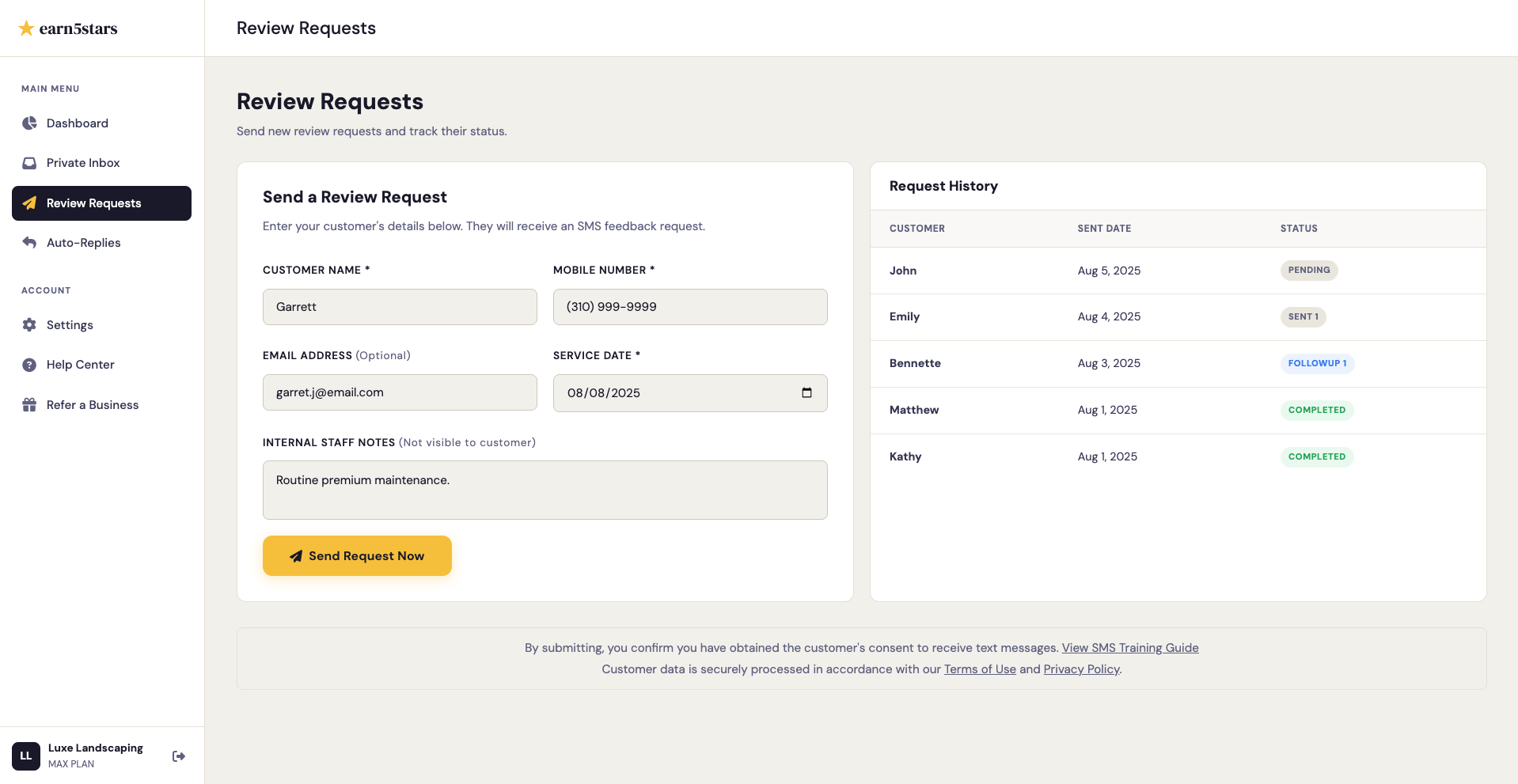Viewport: 1518px width, 784px height.
Task: Select Private Inbox in the main menu
Action: pos(84,163)
